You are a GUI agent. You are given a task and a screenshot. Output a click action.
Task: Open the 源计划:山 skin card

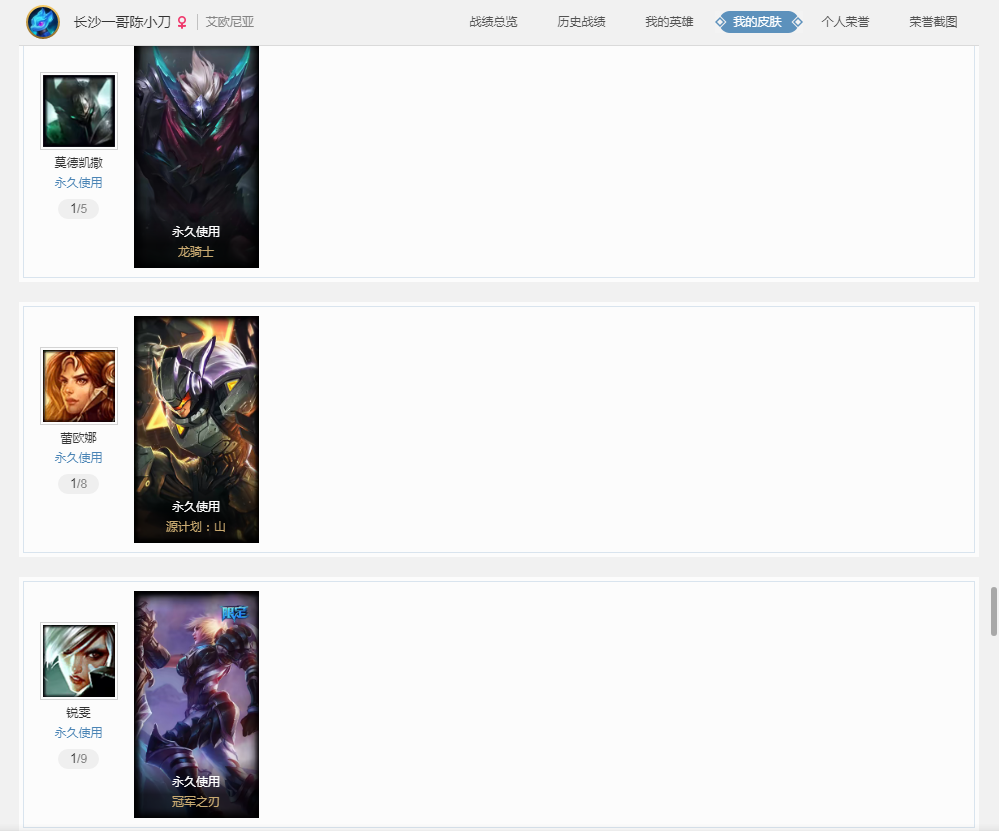[x=196, y=430]
